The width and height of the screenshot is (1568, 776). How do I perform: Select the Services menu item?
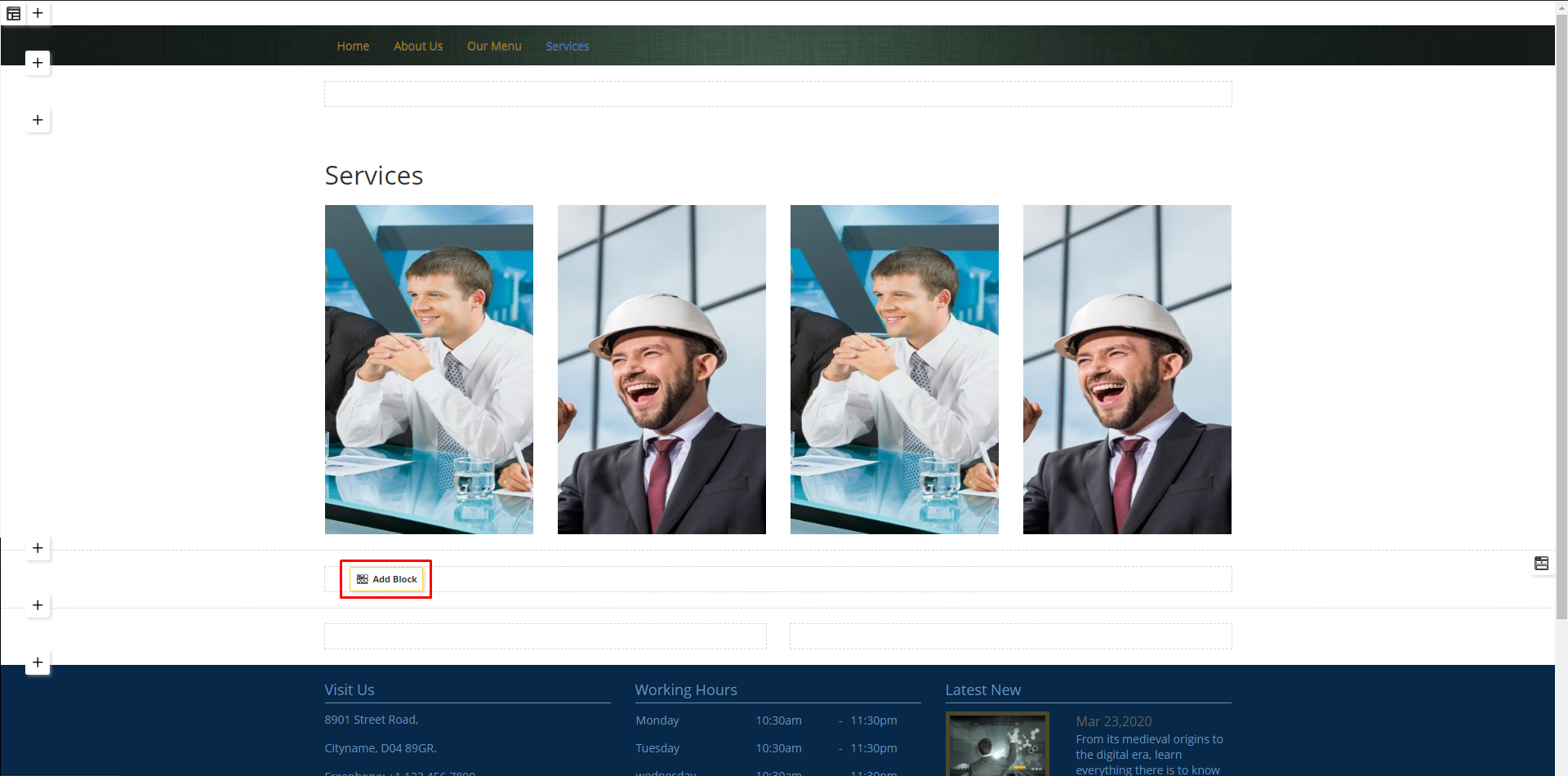(x=568, y=47)
